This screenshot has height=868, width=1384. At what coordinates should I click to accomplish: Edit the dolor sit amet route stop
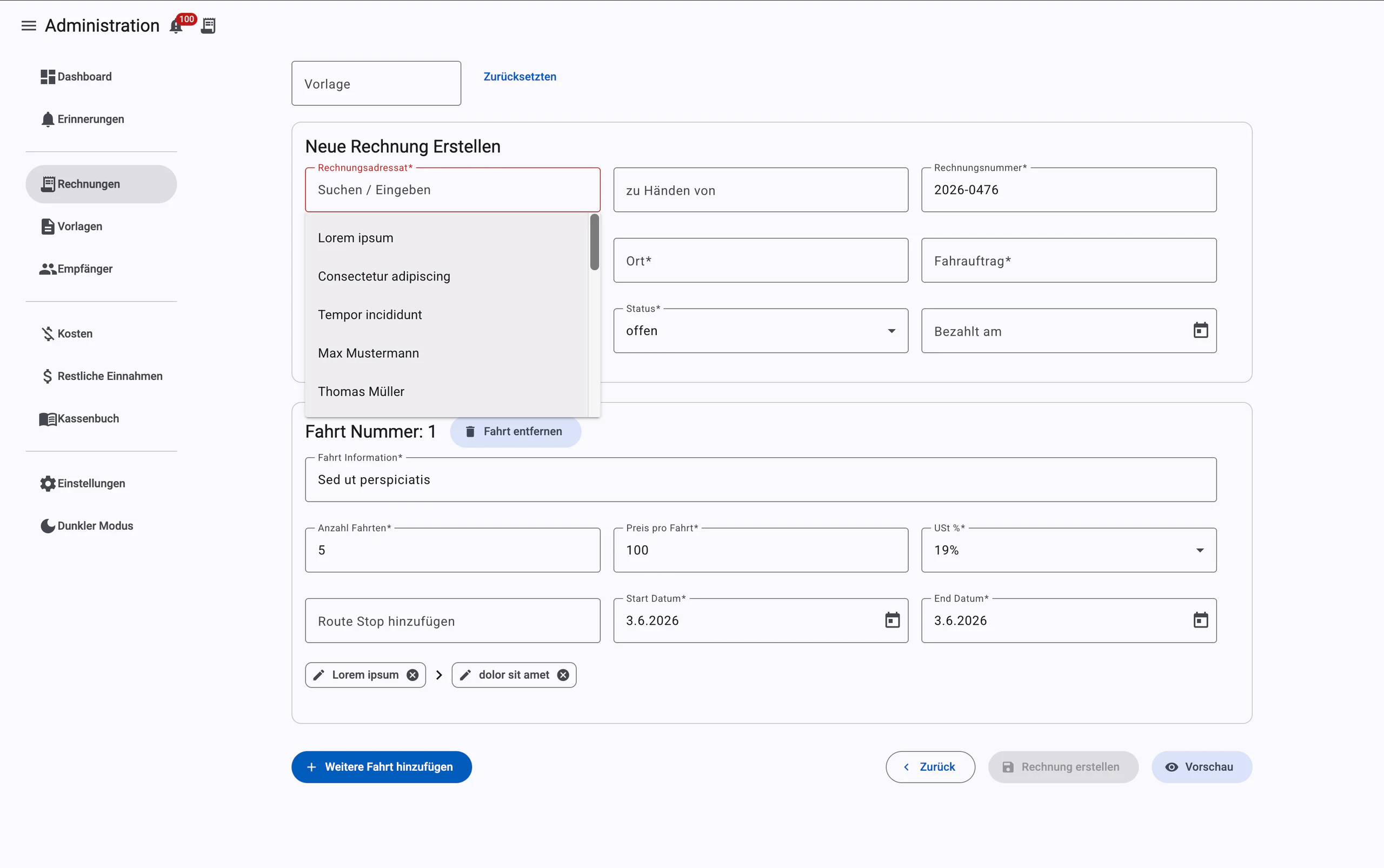465,675
